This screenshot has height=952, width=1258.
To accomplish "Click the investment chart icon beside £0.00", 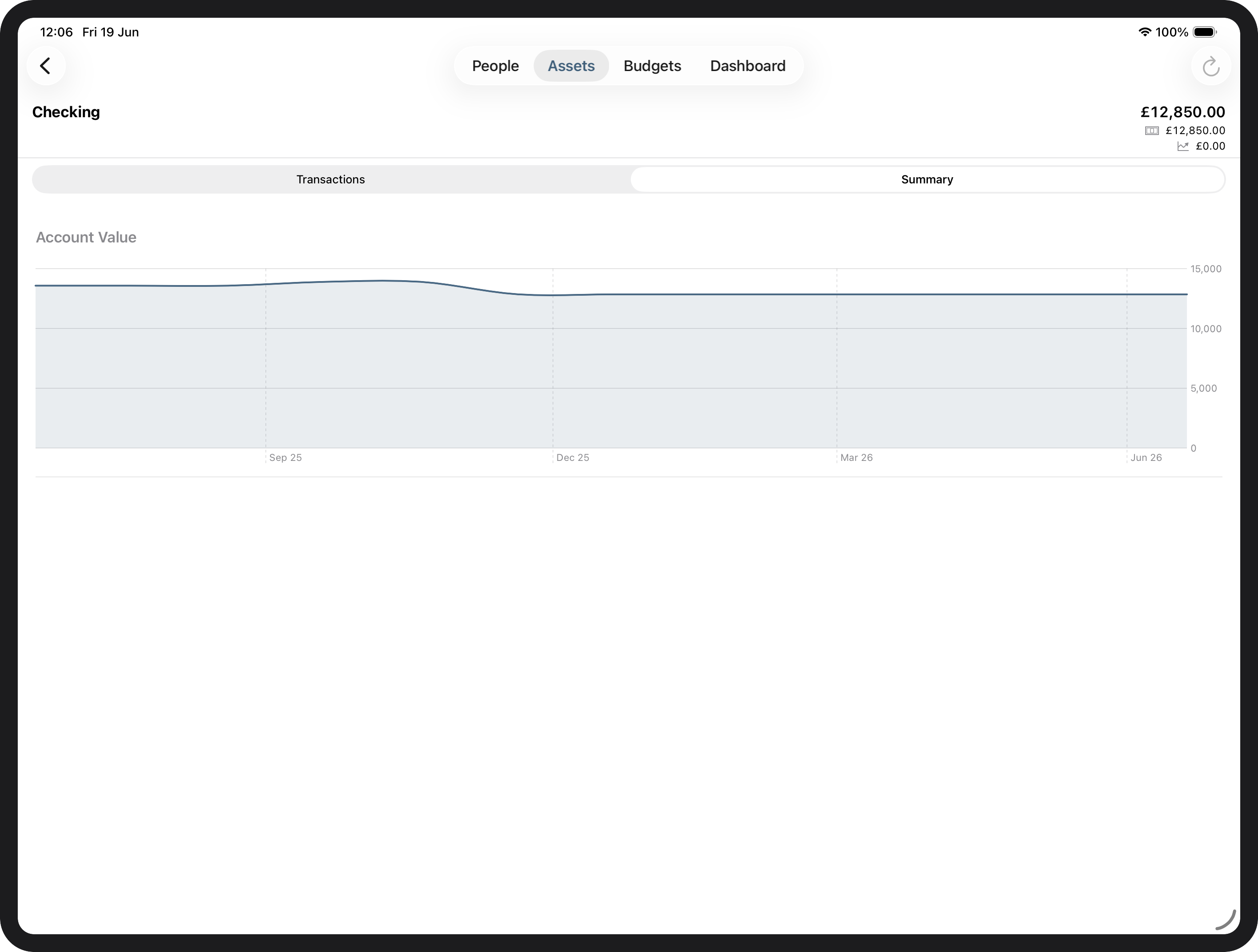I will [1183, 146].
